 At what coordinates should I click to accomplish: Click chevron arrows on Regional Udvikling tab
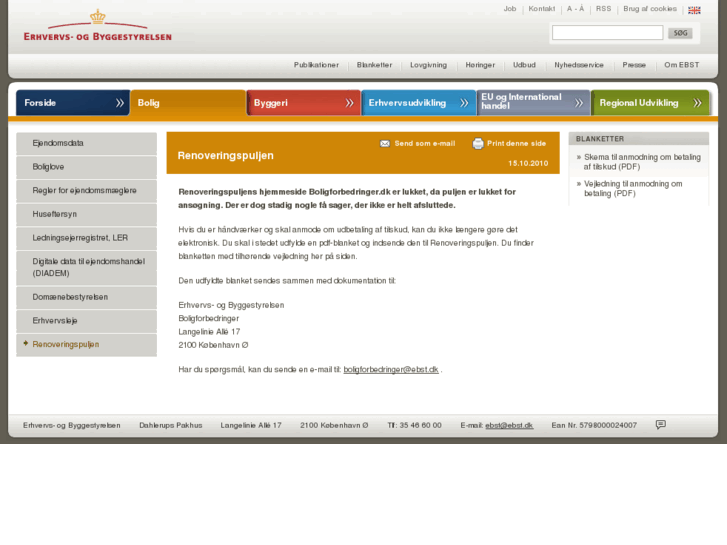click(x=697, y=103)
